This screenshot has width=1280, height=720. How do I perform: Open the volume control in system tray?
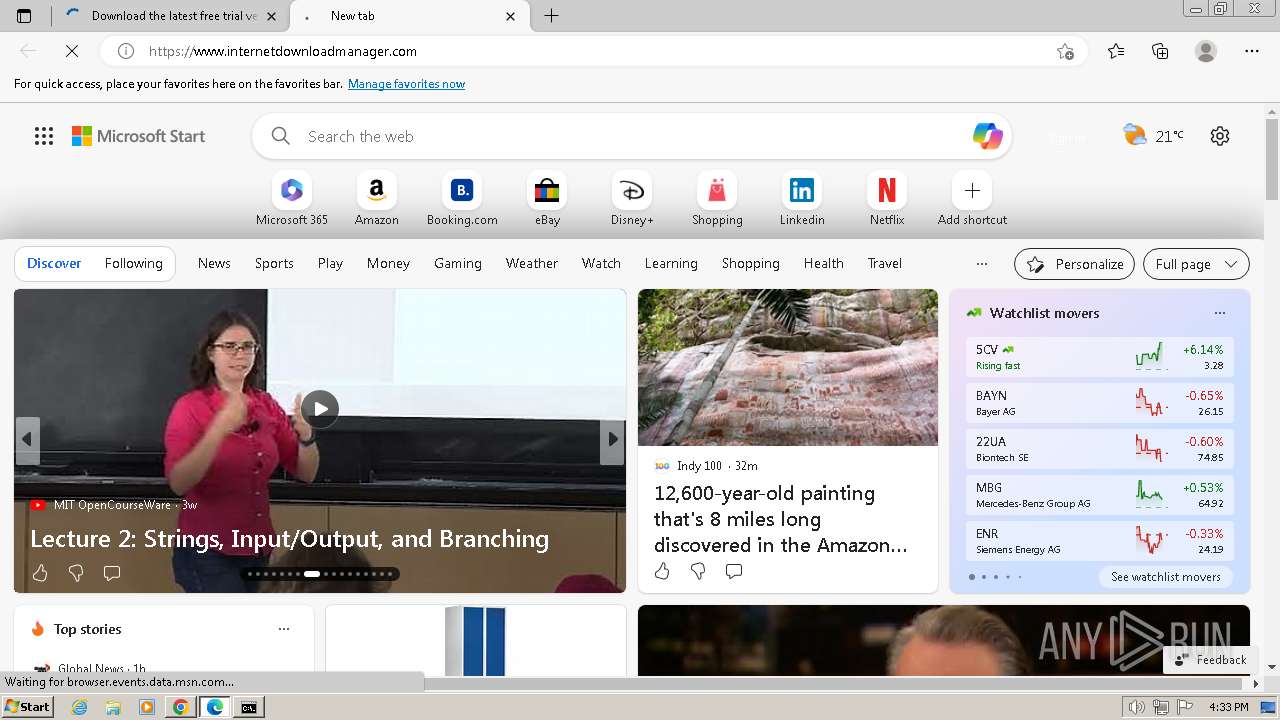(1136, 707)
